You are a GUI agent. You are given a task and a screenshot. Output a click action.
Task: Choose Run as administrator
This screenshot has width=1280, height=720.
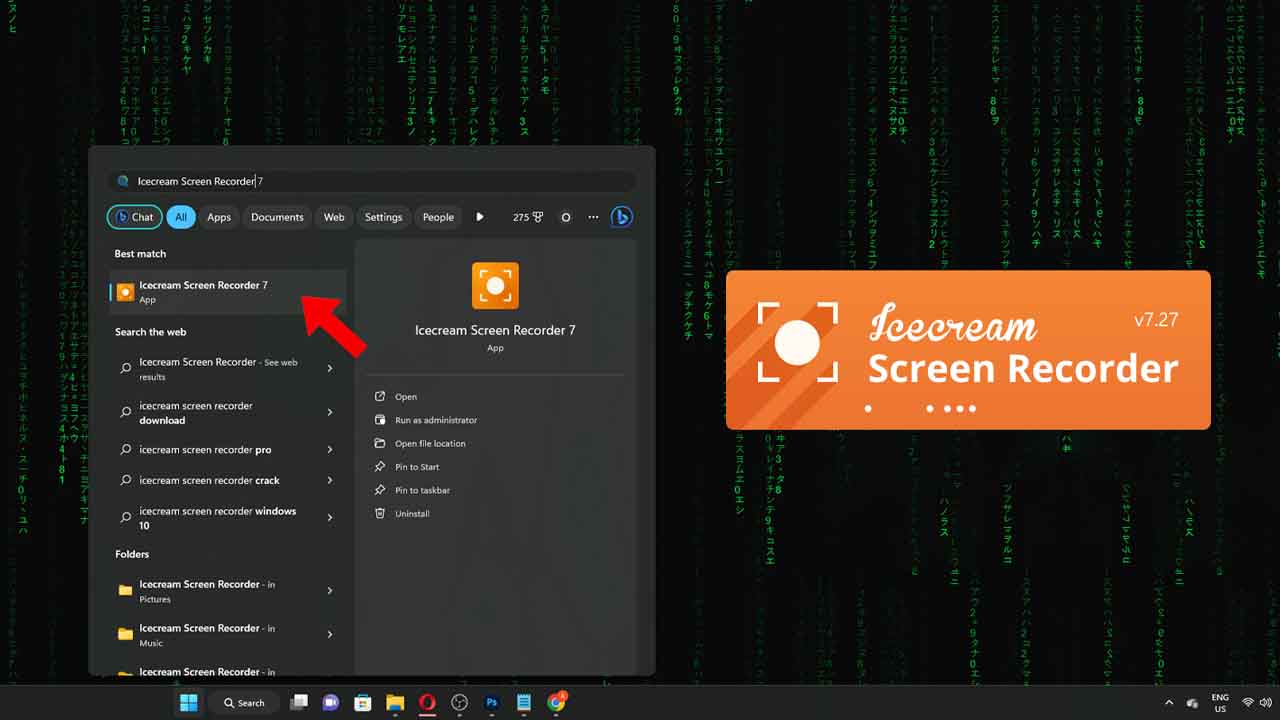(x=425, y=420)
